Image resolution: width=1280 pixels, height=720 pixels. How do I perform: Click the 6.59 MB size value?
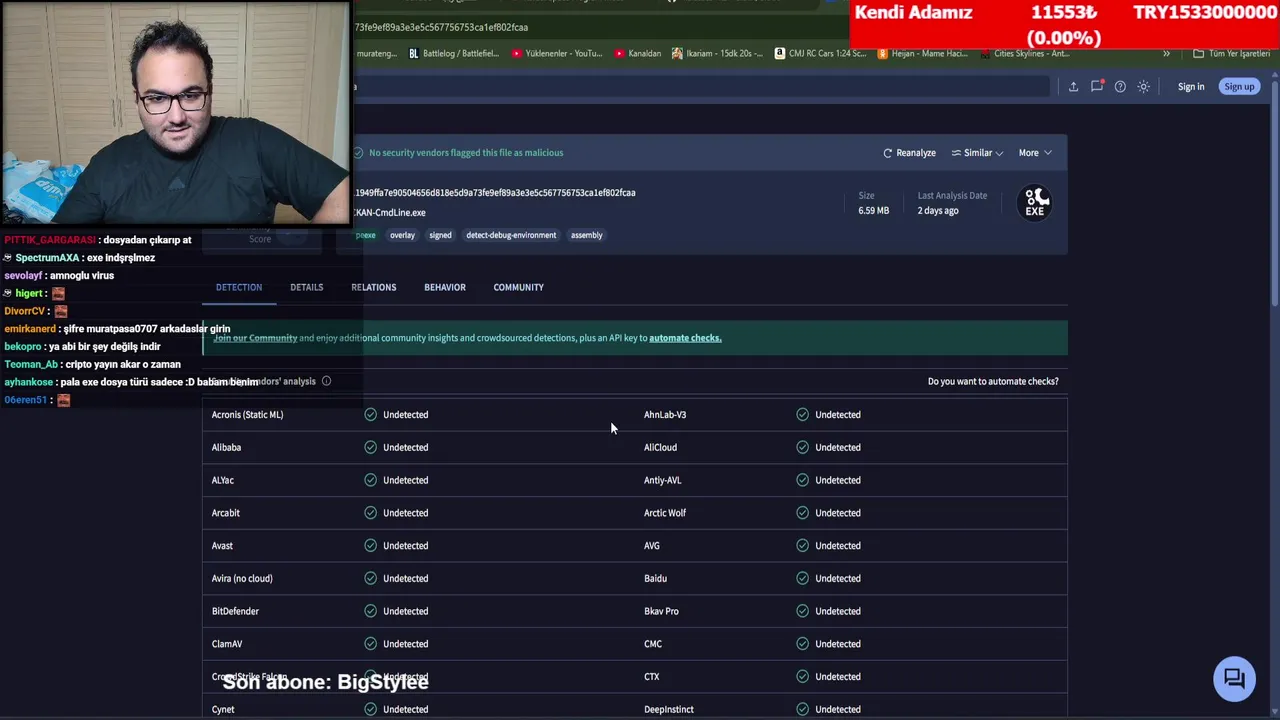click(x=873, y=211)
